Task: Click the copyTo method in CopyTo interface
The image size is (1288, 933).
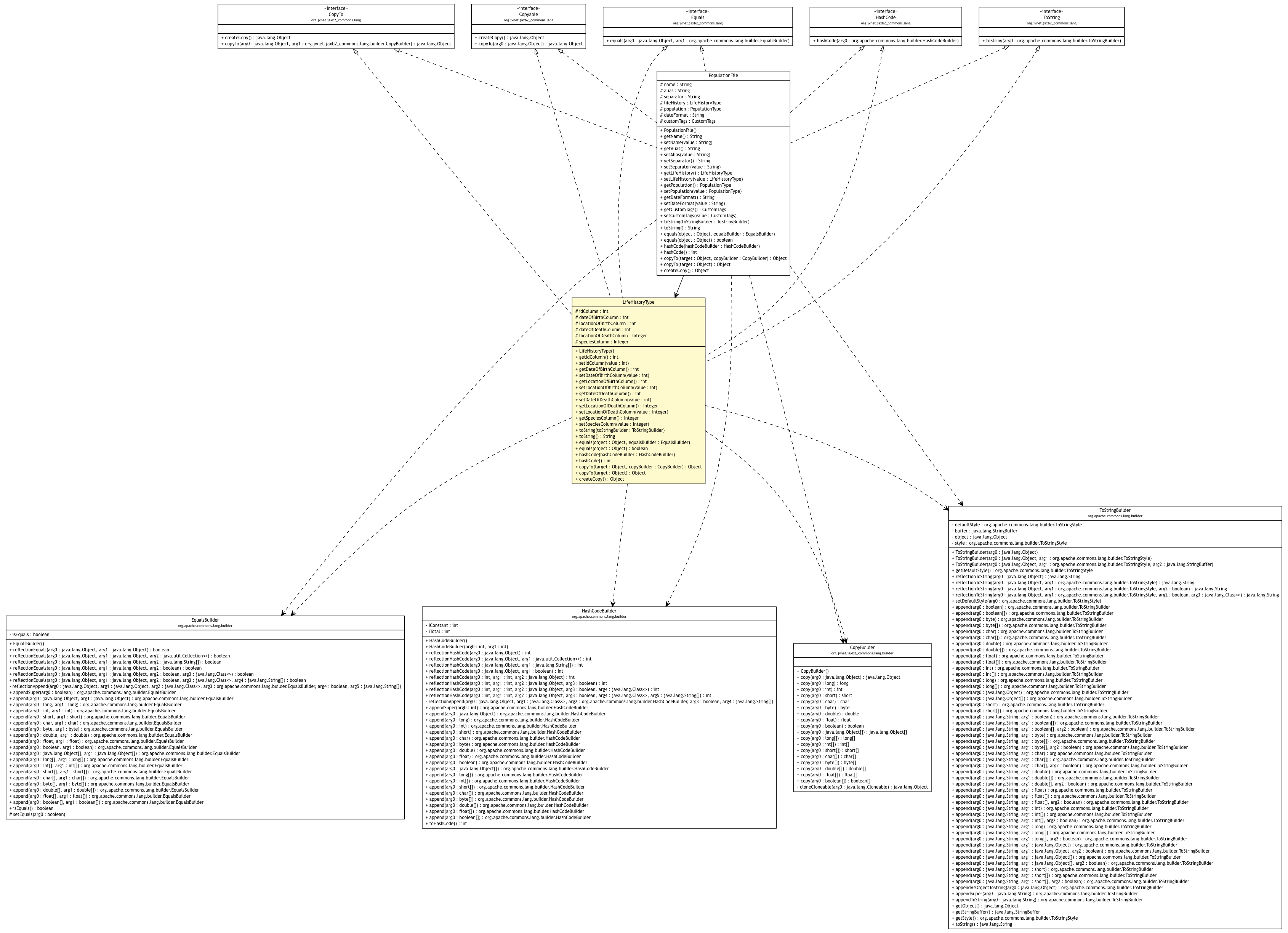Action: pyautogui.click(x=336, y=44)
